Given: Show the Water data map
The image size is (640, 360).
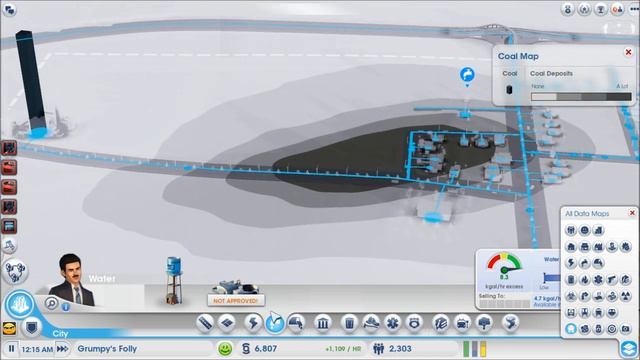Looking at the screenshot, I should coord(584,263).
